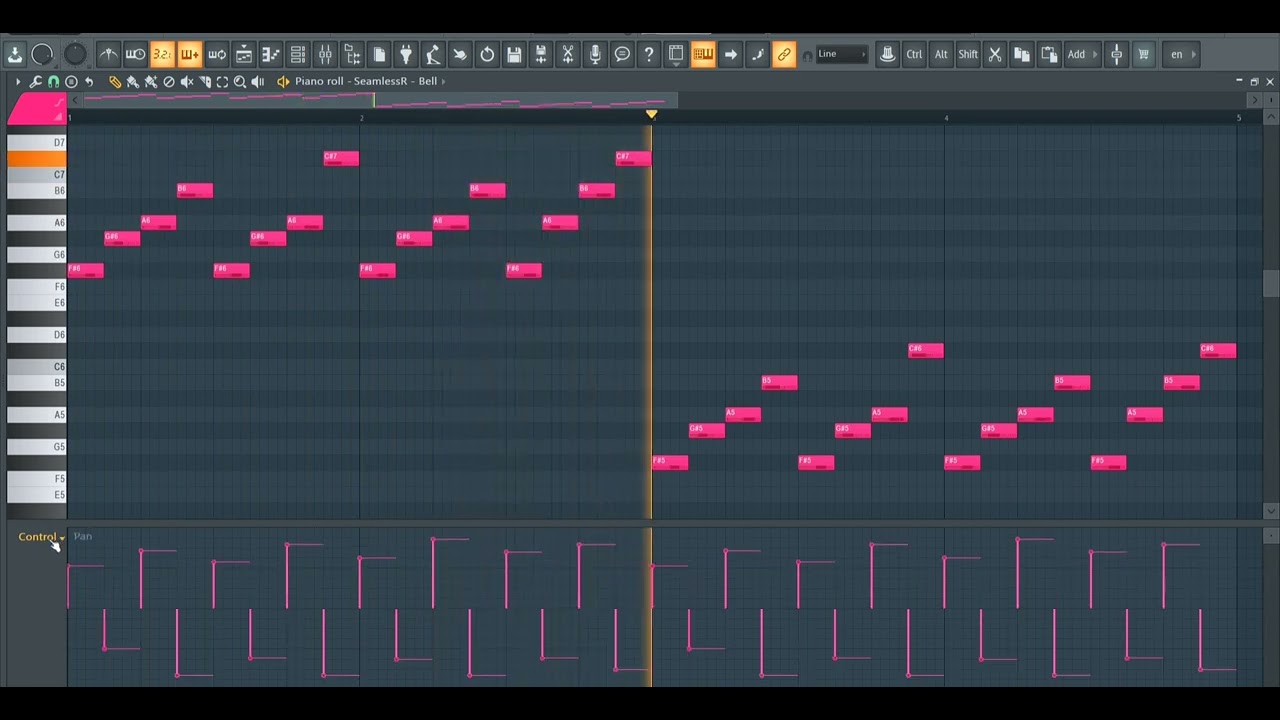This screenshot has width=1280, height=720.
Task: Toggle the loop recording button
Action: coord(216,54)
